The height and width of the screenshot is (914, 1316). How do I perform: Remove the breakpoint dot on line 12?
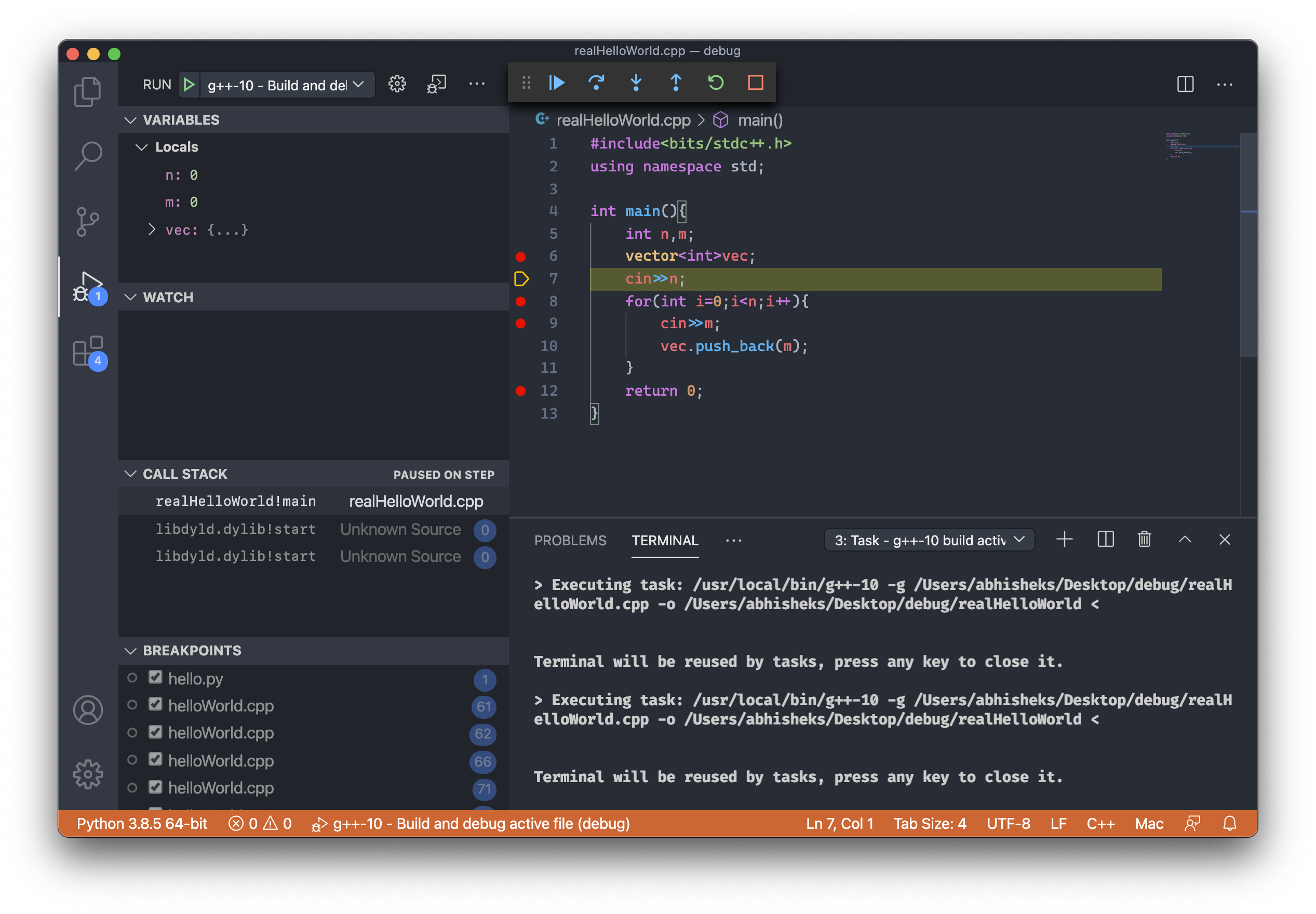point(520,391)
